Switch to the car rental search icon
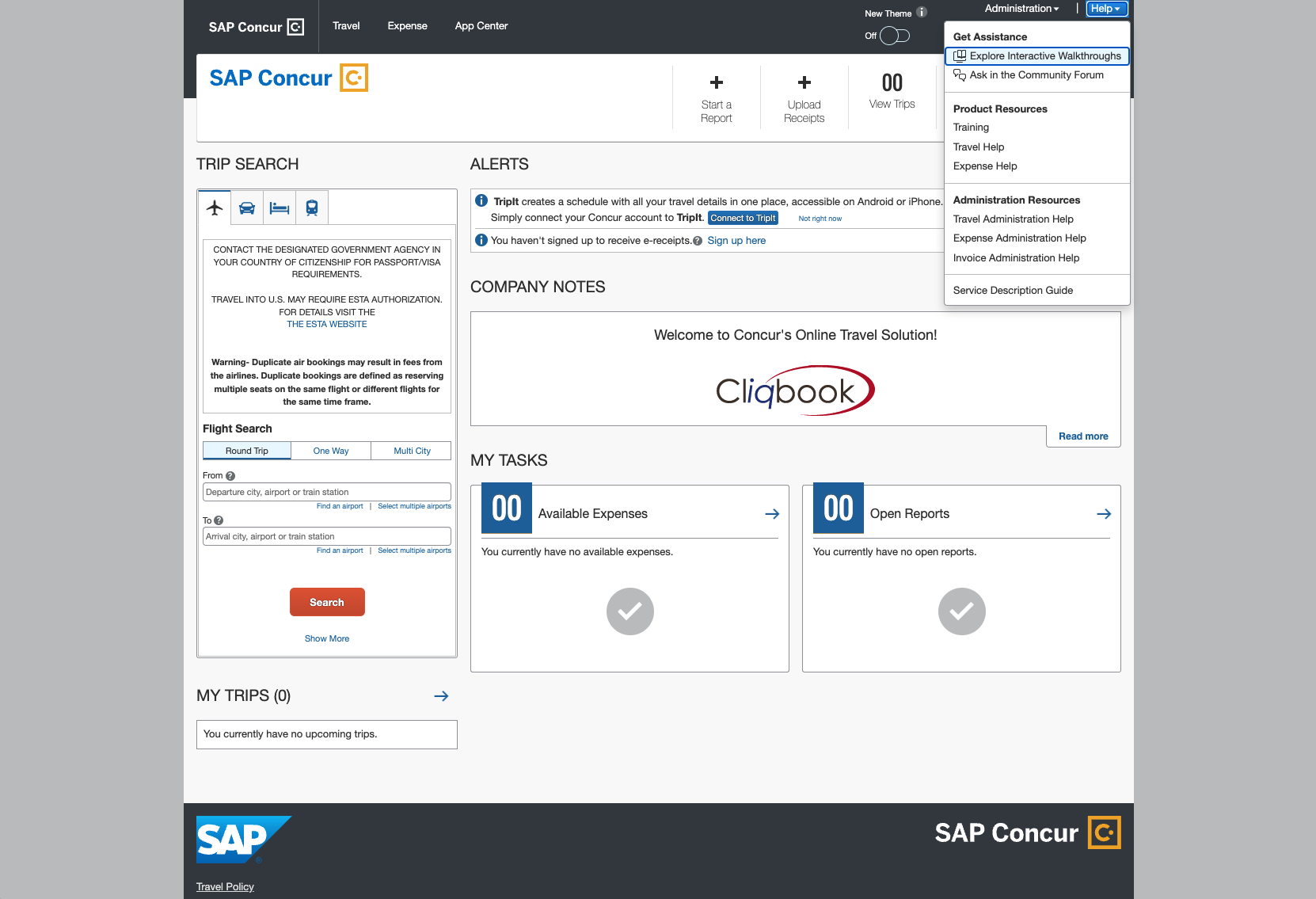The height and width of the screenshot is (899, 1316). [247, 208]
